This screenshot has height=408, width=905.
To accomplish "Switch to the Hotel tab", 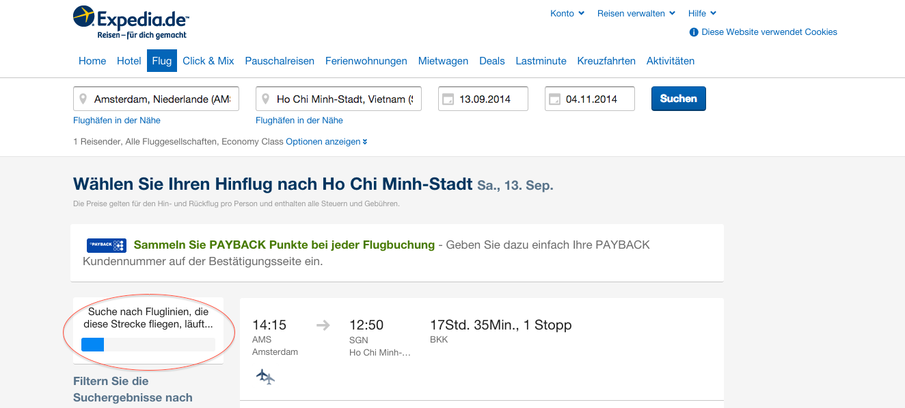I will point(129,61).
